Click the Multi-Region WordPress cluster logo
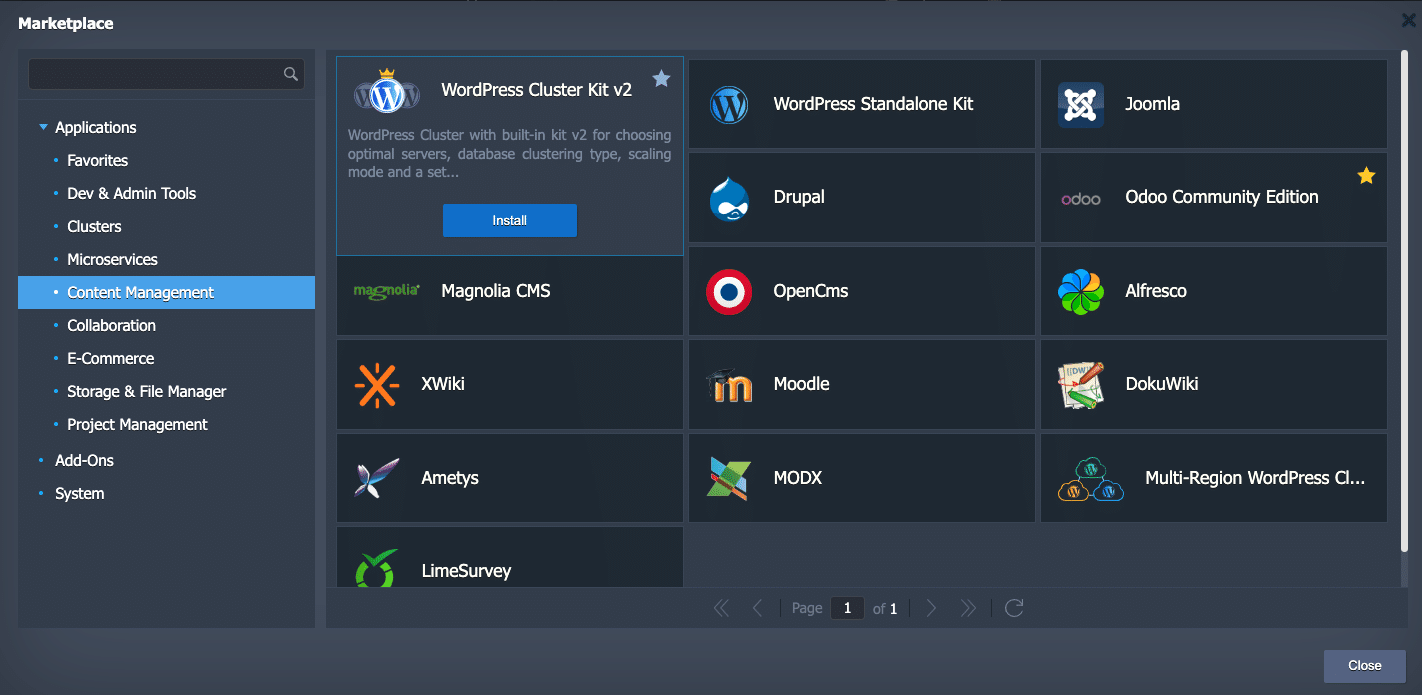The image size is (1422, 695). click(x=1091, y=479)
